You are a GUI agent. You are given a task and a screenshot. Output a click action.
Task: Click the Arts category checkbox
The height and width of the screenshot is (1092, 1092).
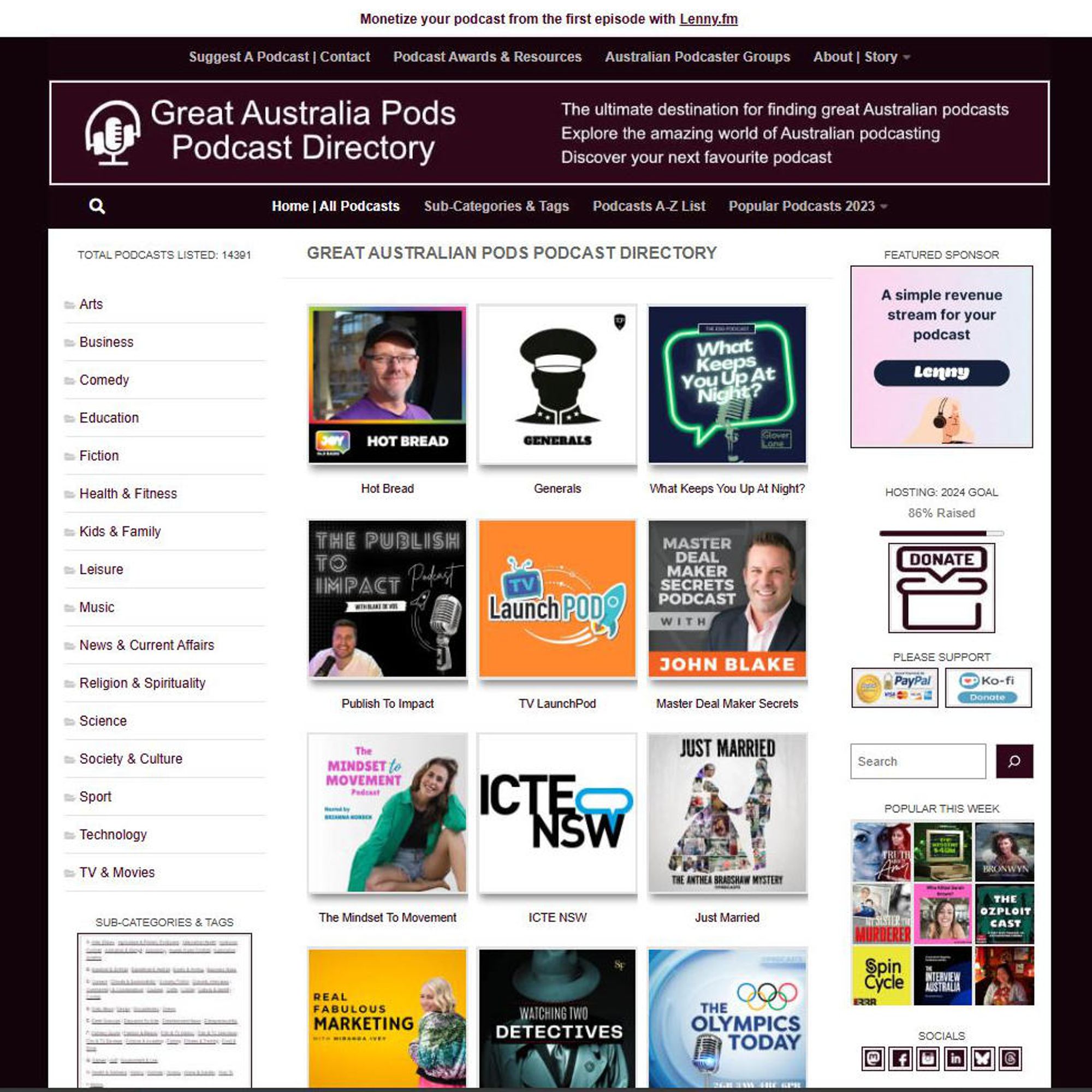[x=69, y=304]
